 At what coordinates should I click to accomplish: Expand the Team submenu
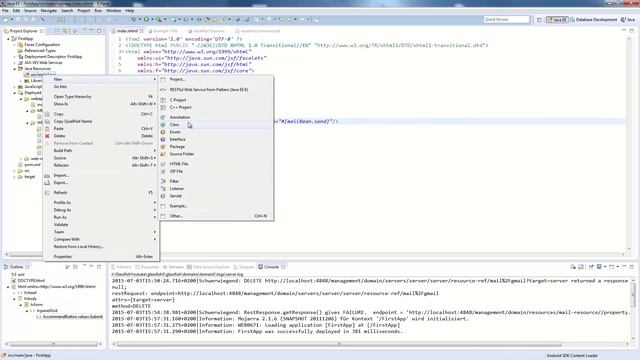coord(101,232)
